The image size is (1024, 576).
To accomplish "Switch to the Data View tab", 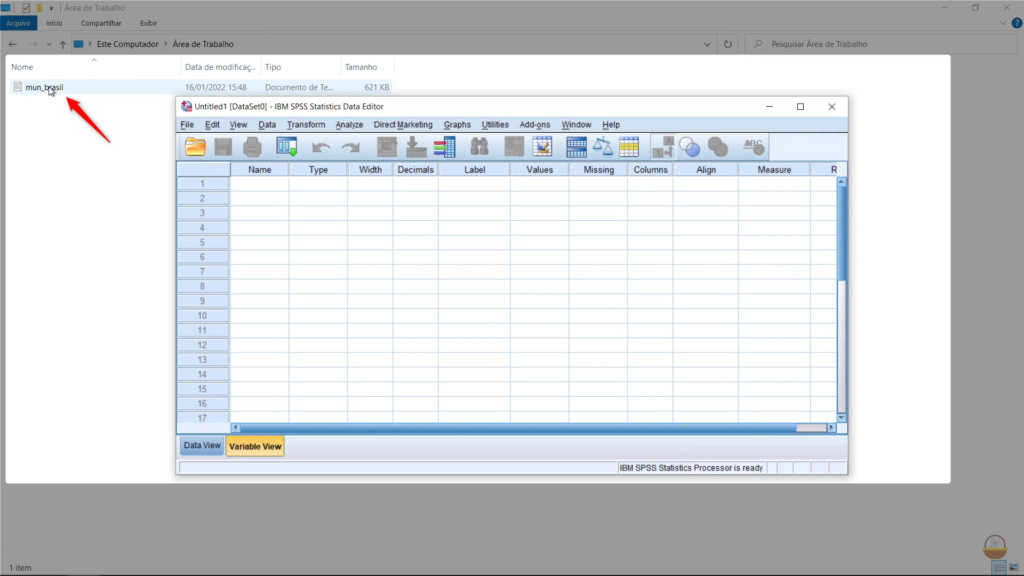I will [x=202, y=445].
